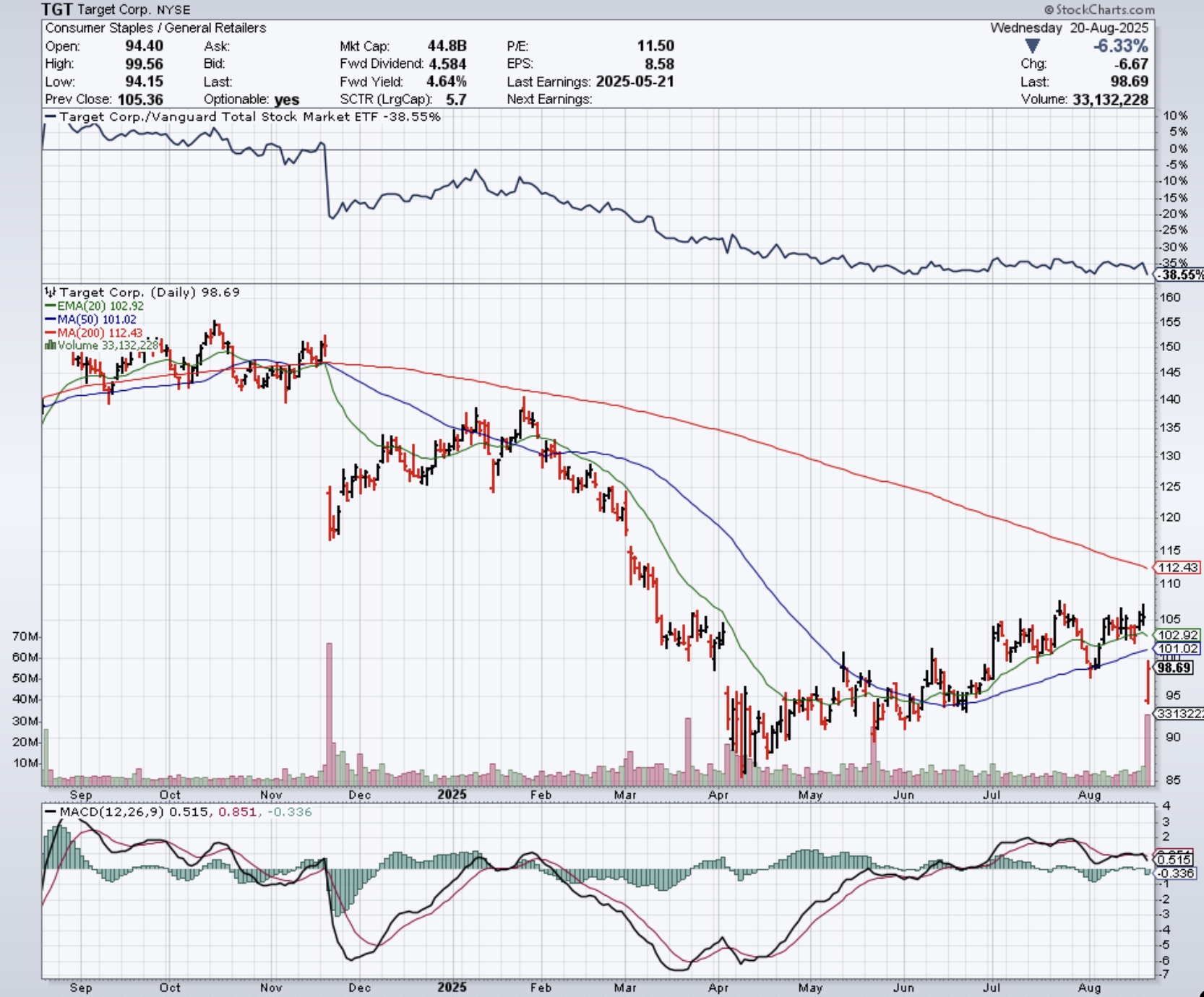1204x997 pixels.
Task: Click the Prev Close value 105.36
Action: (x=140, y=100)
